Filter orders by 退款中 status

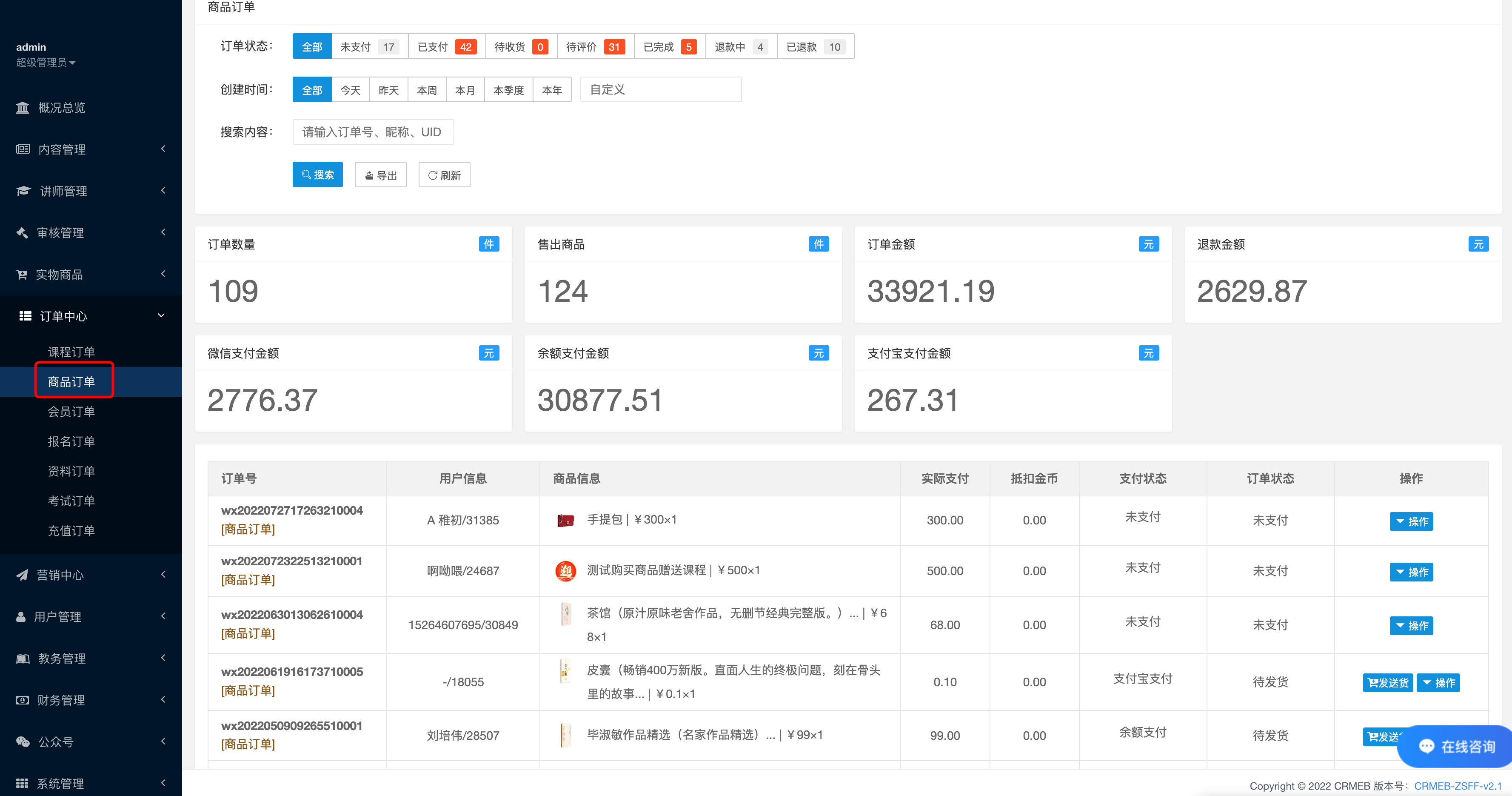click(x=742, y=46)
